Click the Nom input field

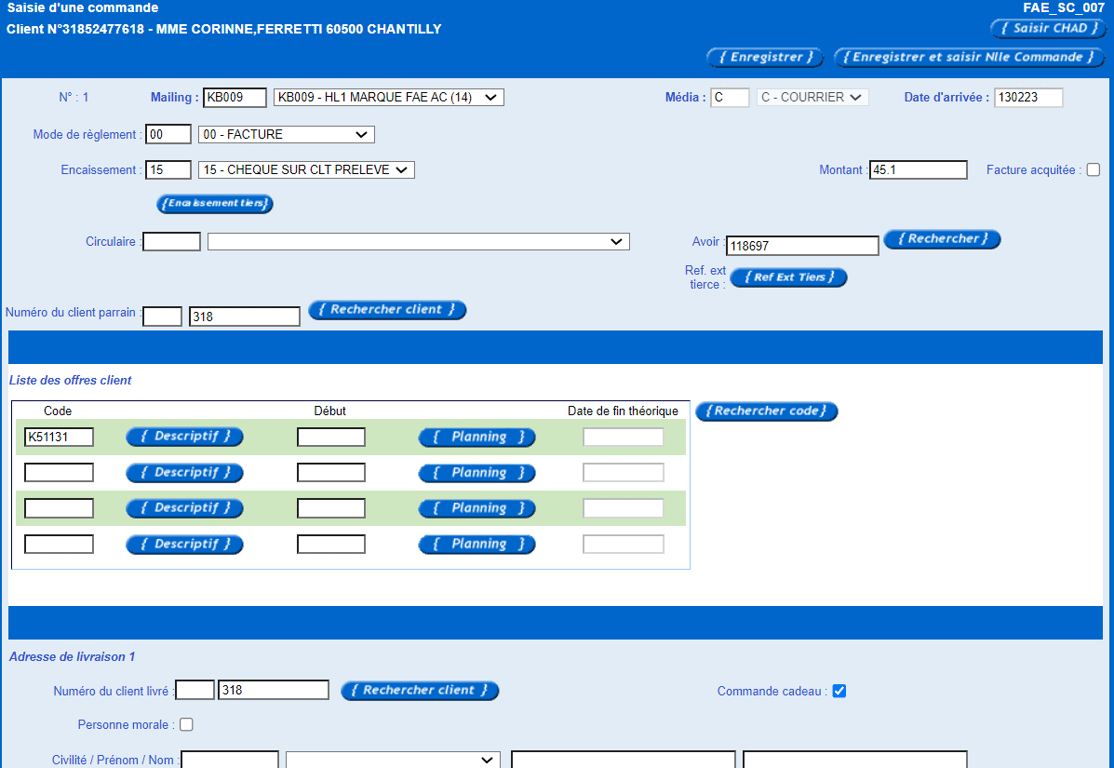point(855,759)
